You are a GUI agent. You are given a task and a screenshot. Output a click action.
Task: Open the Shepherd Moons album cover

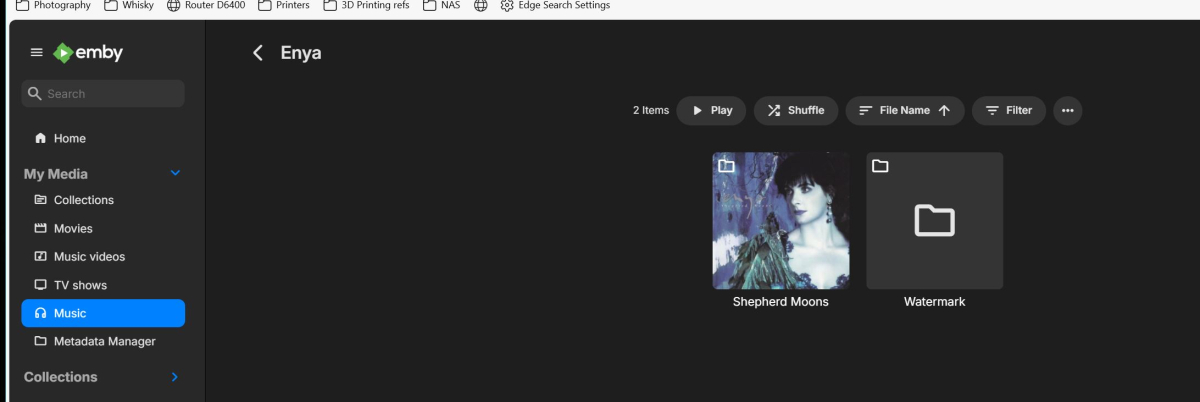coord(781,221)
